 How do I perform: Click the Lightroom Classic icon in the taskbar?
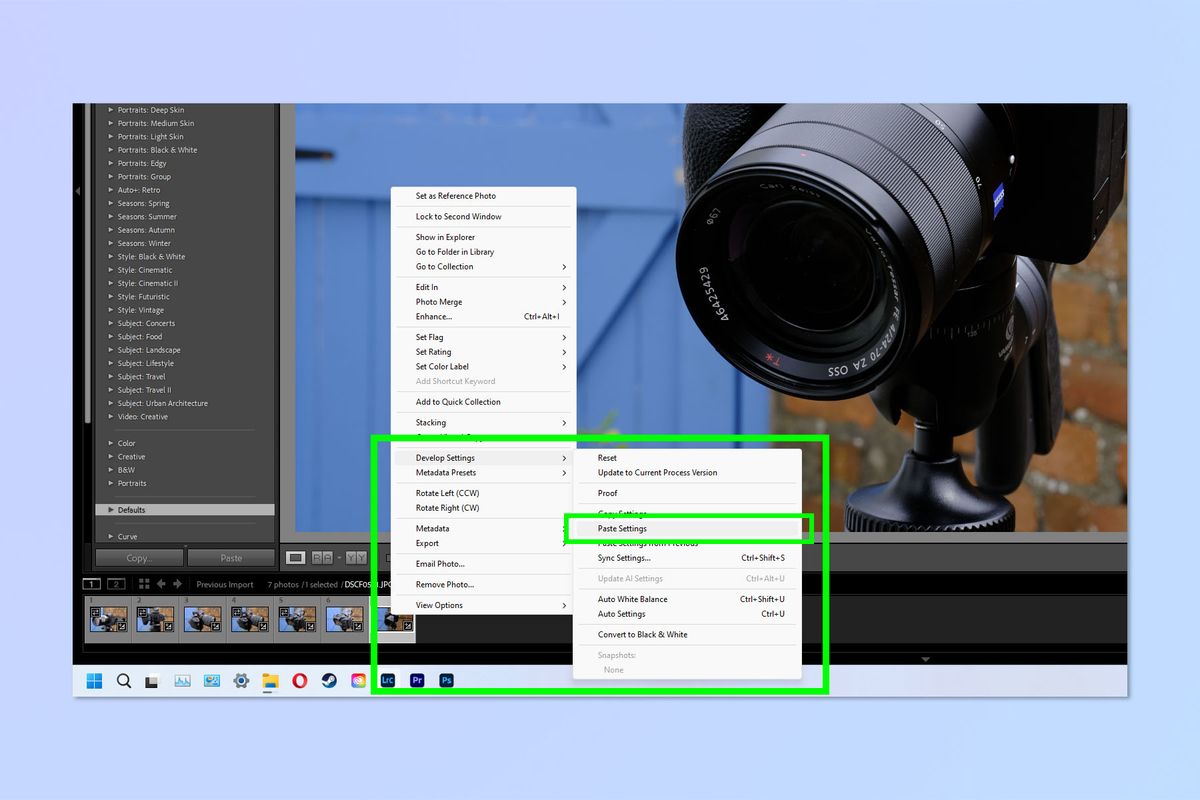pyautogui.click(x=388, y=680)
